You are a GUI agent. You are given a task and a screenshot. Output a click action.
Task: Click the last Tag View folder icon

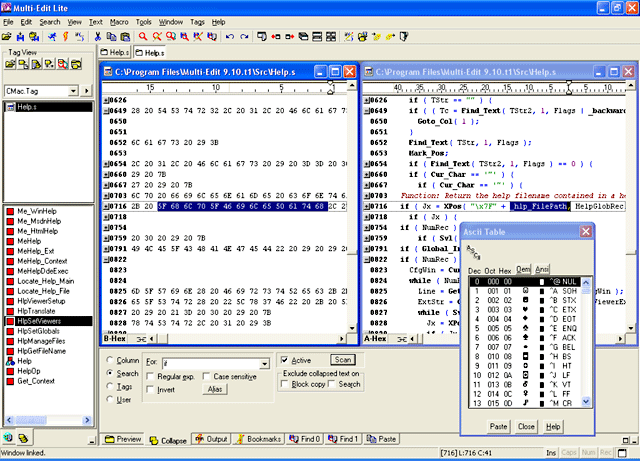tap(76, 64)
